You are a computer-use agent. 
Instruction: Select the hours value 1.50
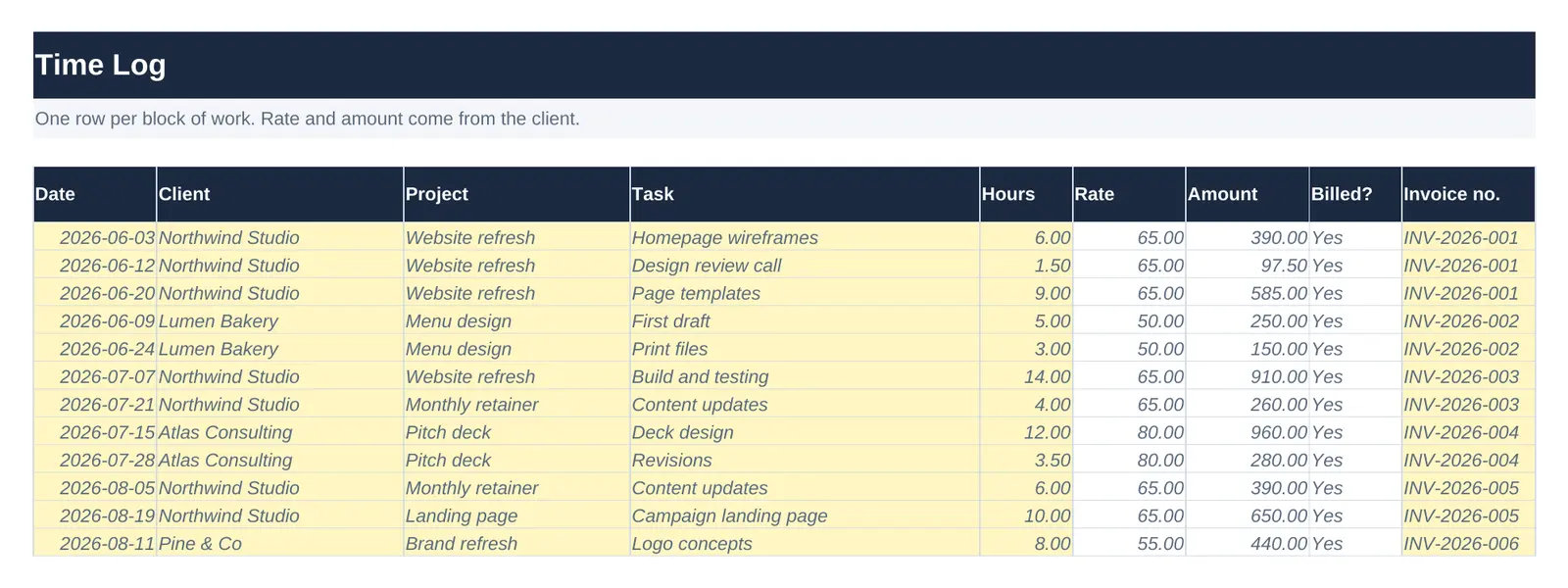pos(1026,266)
